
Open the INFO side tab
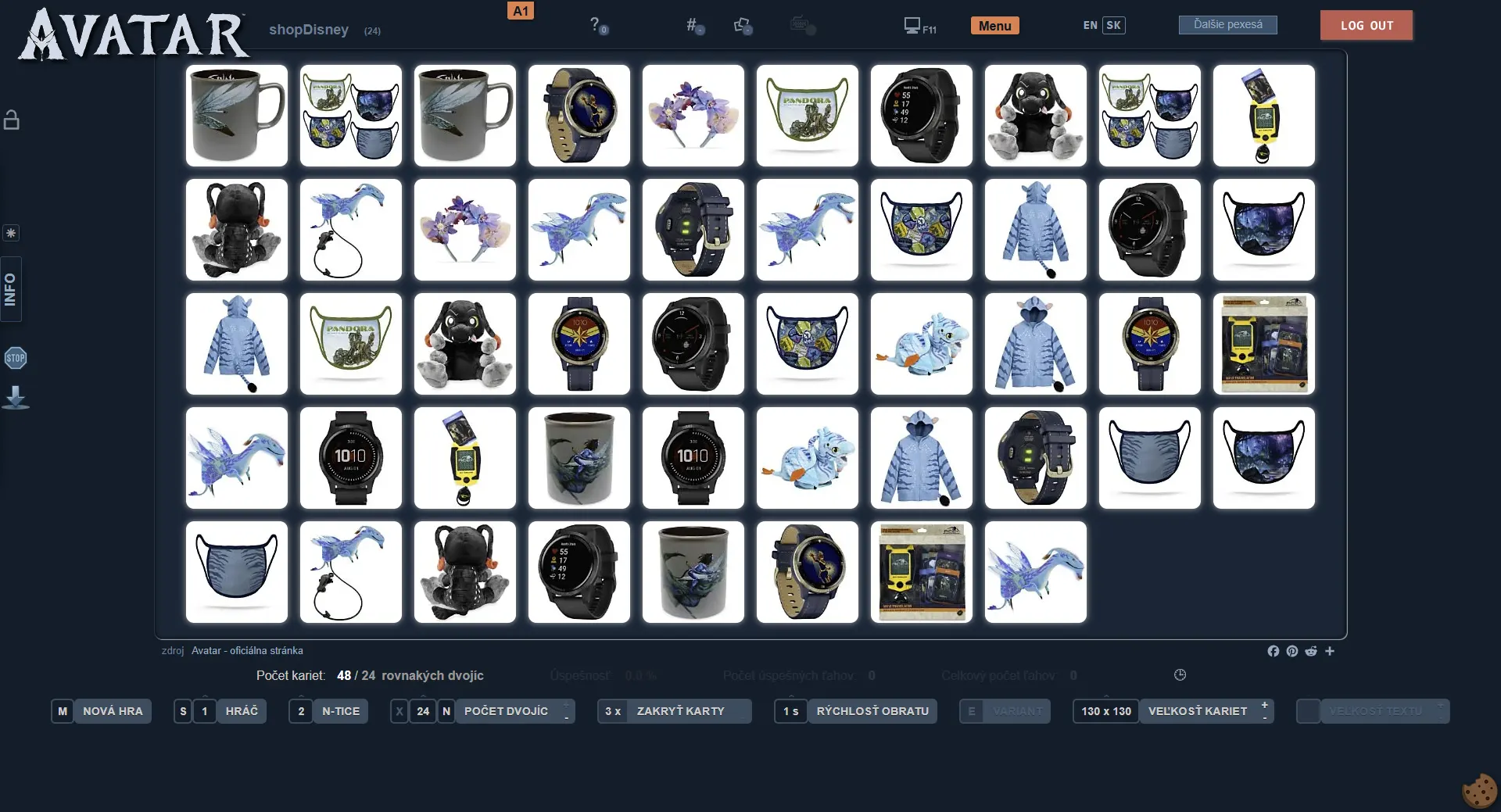11,289
